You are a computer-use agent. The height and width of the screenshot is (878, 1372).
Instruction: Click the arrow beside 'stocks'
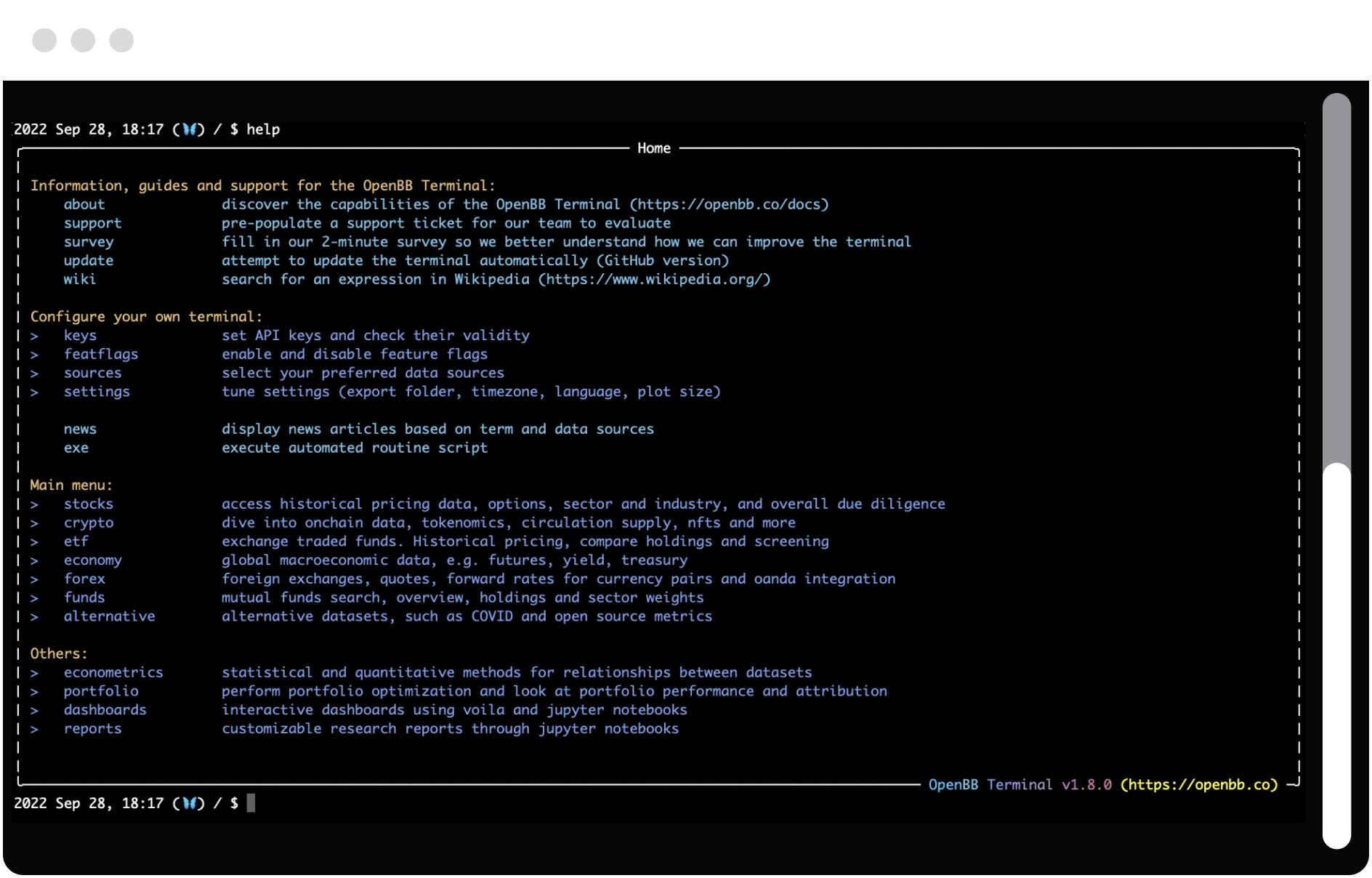[34, 504]
